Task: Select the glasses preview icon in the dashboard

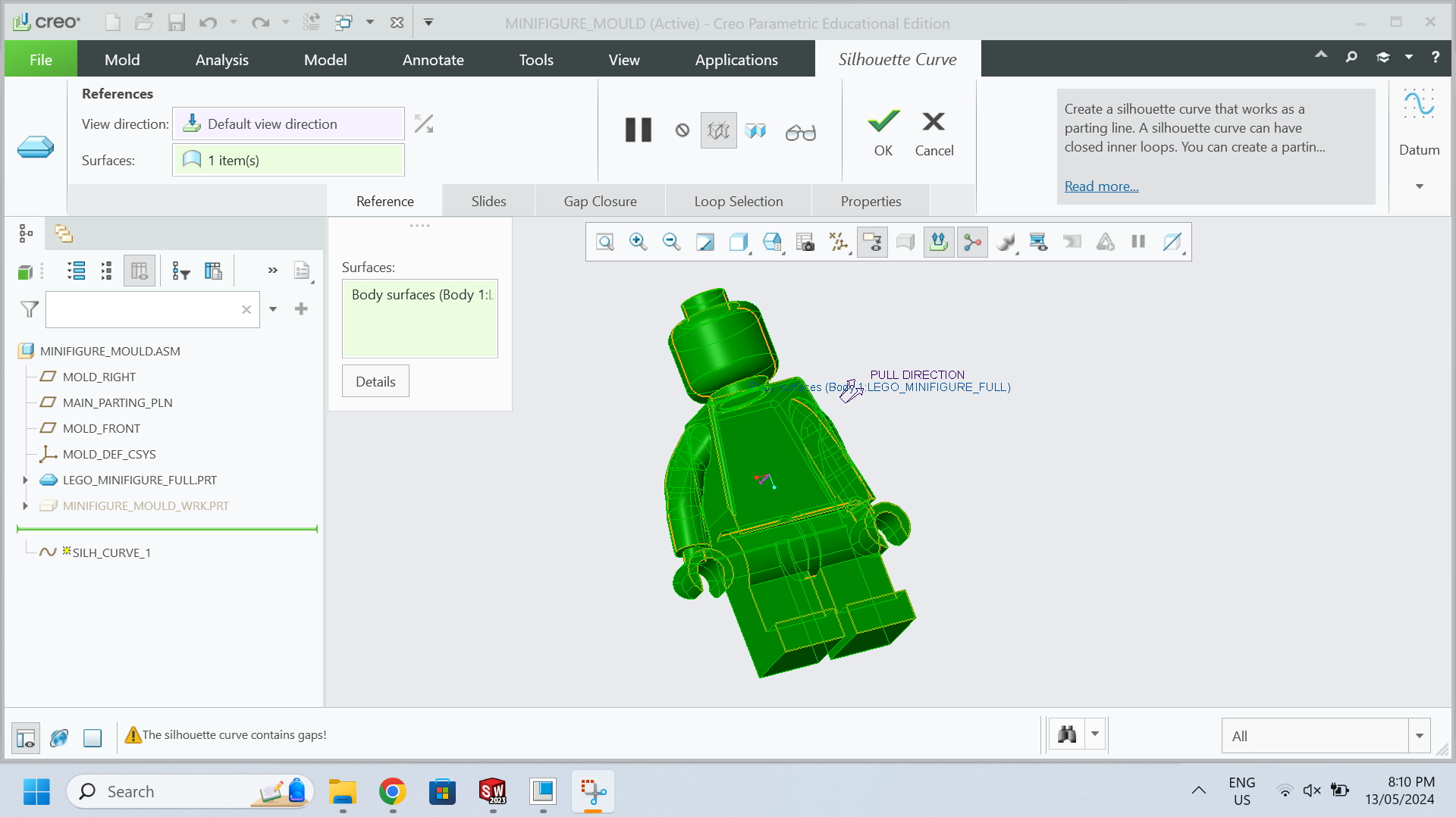Action: click(x=801, y=130)
